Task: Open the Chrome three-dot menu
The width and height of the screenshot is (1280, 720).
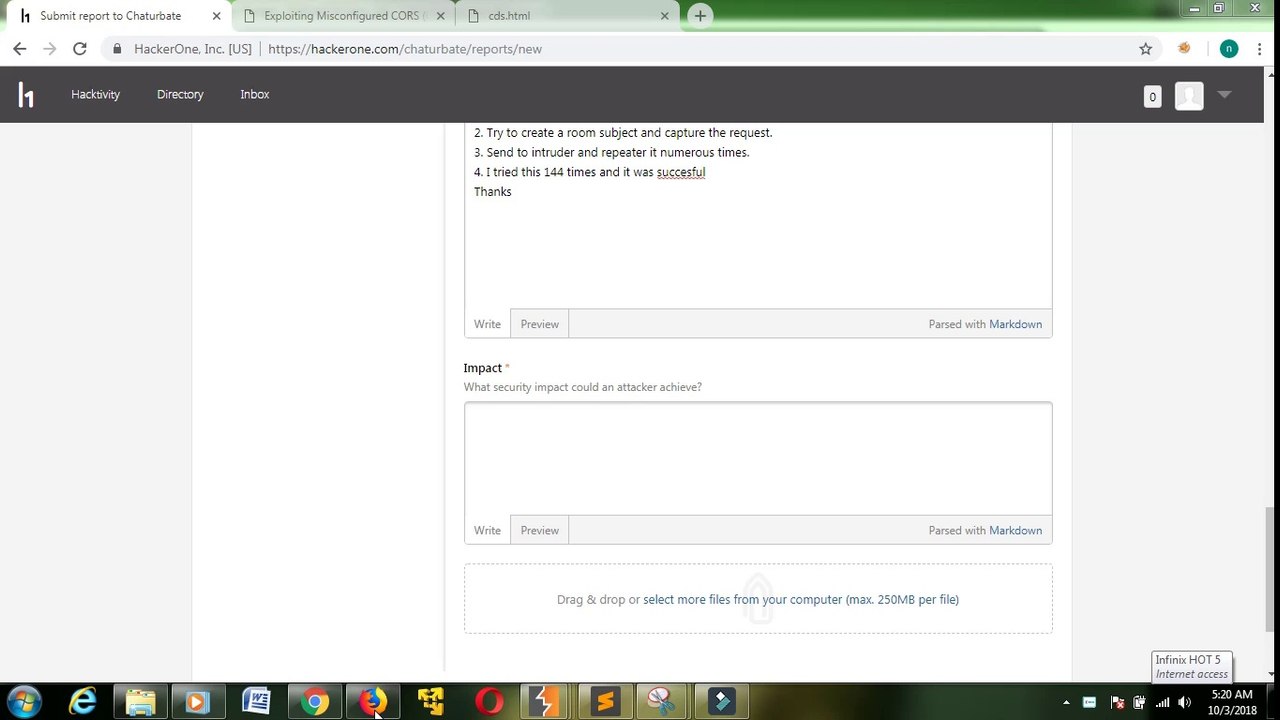Action: [1259, 48]
